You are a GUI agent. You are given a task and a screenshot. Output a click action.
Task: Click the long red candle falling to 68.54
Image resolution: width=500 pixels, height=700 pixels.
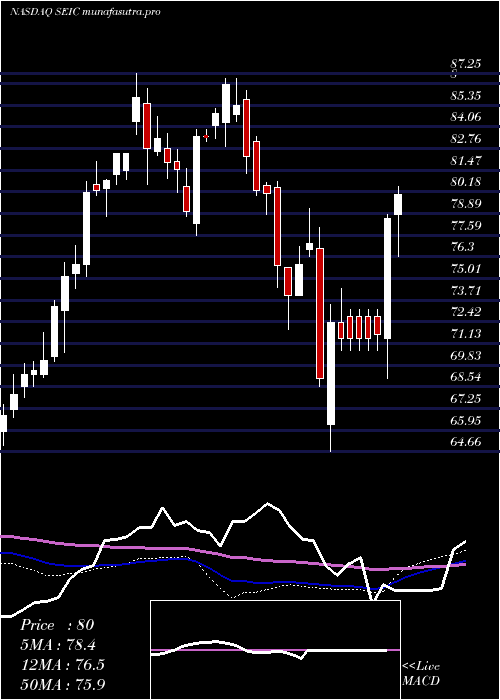click(320, 313)
